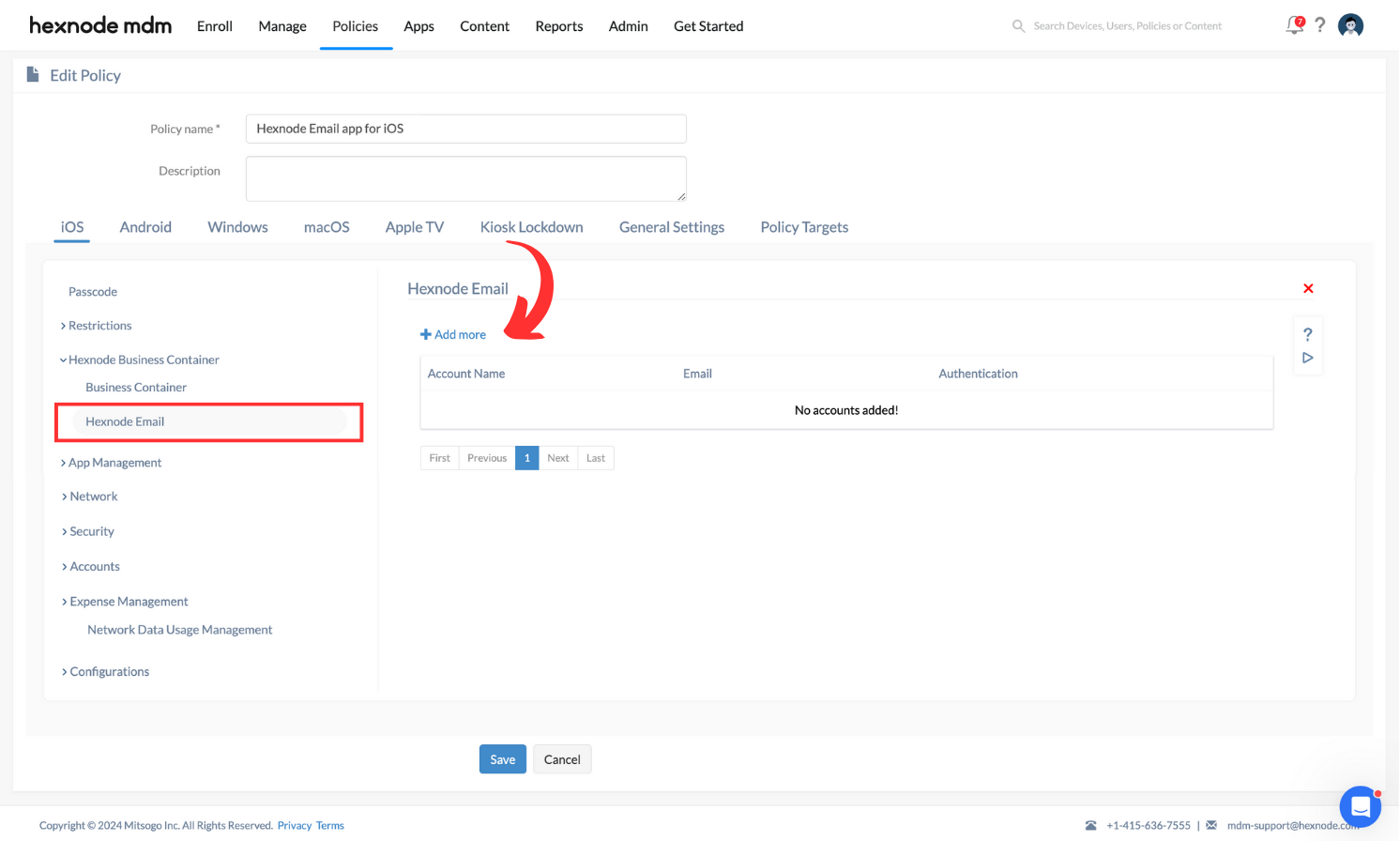Open the notifications bell icon
Image resolution: width=1400 pixels, height=841 pixels.
[1295, 25]
